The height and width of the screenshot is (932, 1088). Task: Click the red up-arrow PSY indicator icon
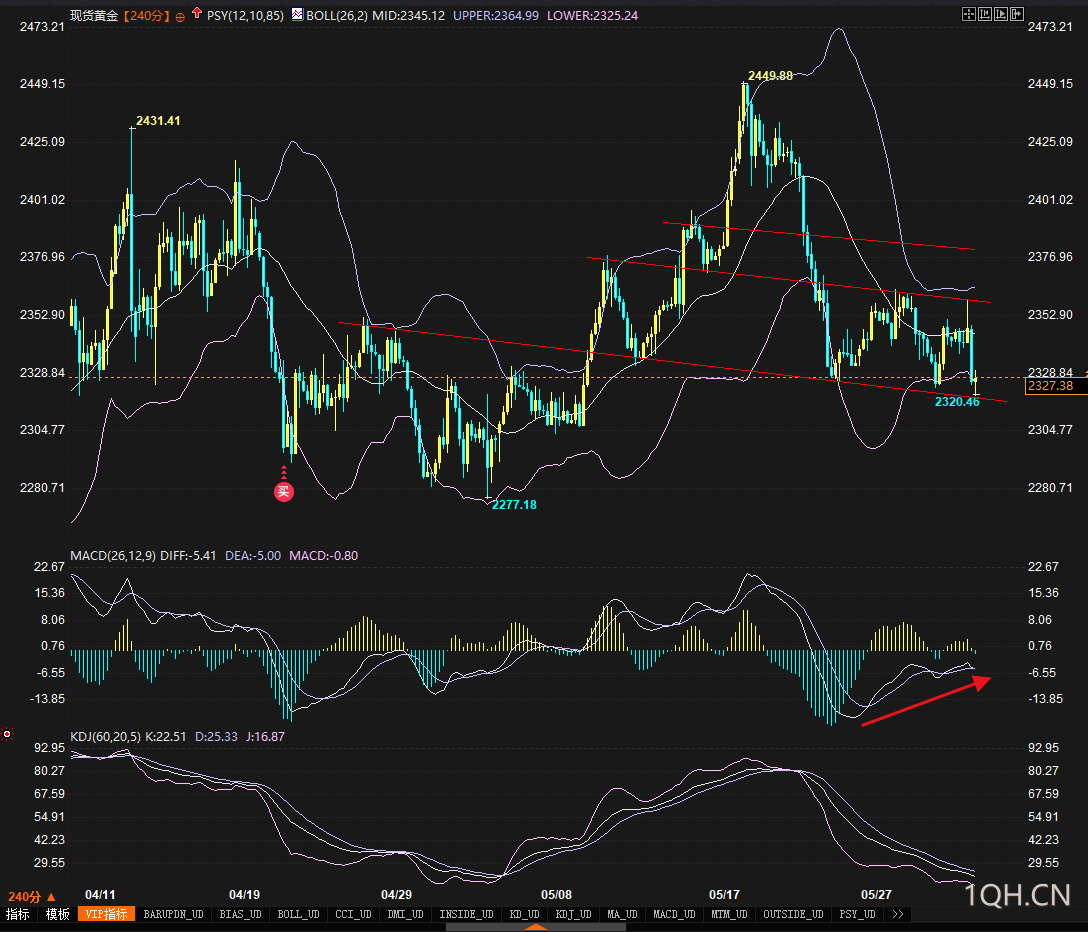click(197, 13)
